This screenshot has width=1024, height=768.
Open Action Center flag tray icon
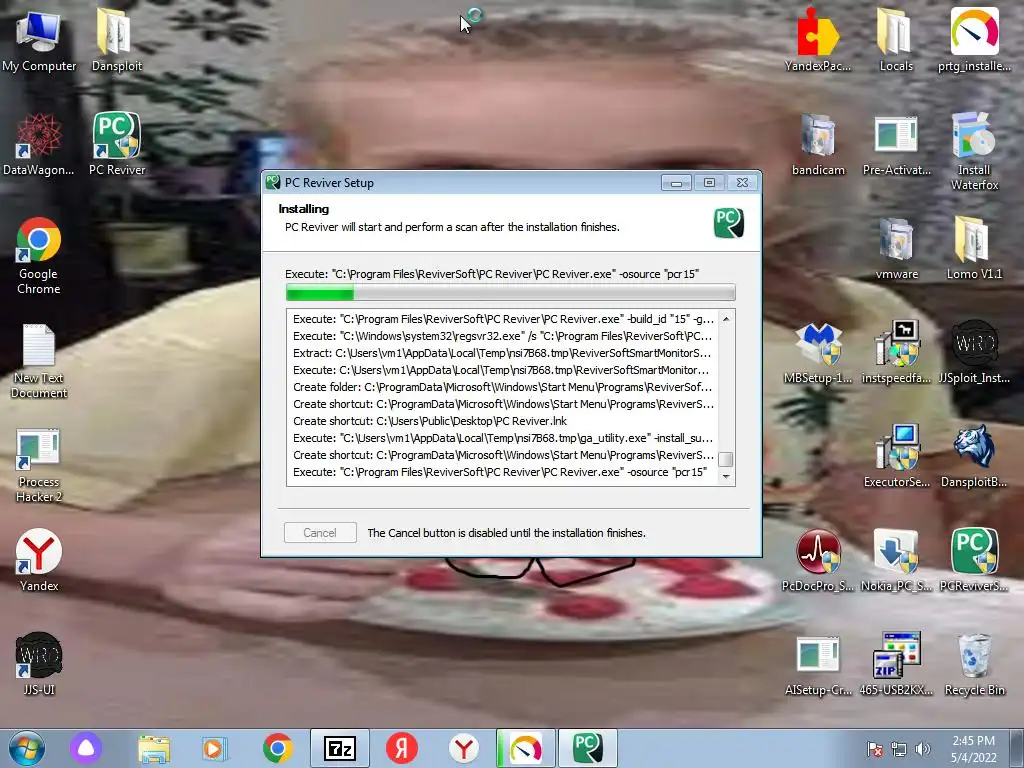click(x=874, y=750)
